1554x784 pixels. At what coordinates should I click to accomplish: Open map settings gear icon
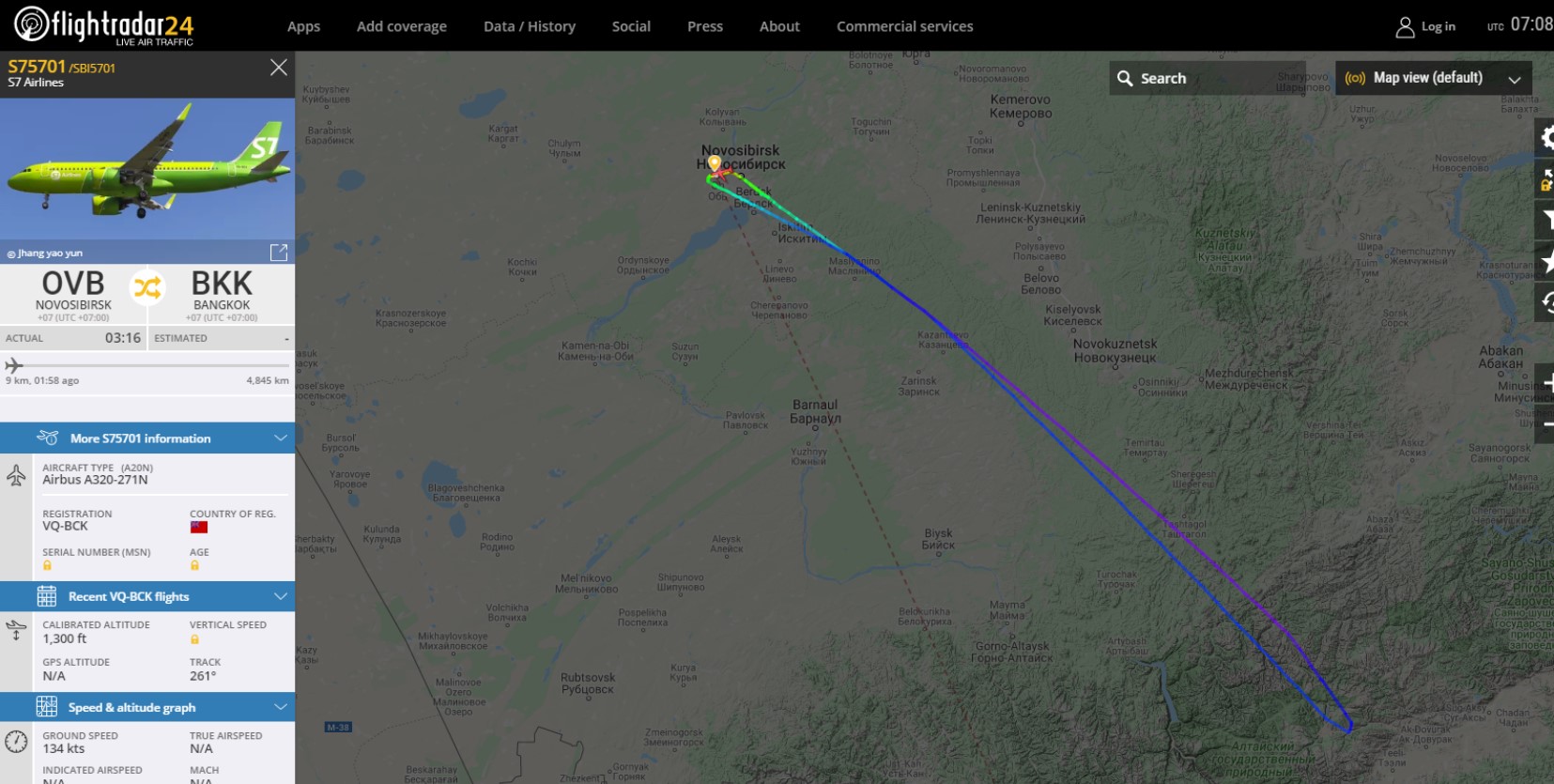[x=1546, y=138]
